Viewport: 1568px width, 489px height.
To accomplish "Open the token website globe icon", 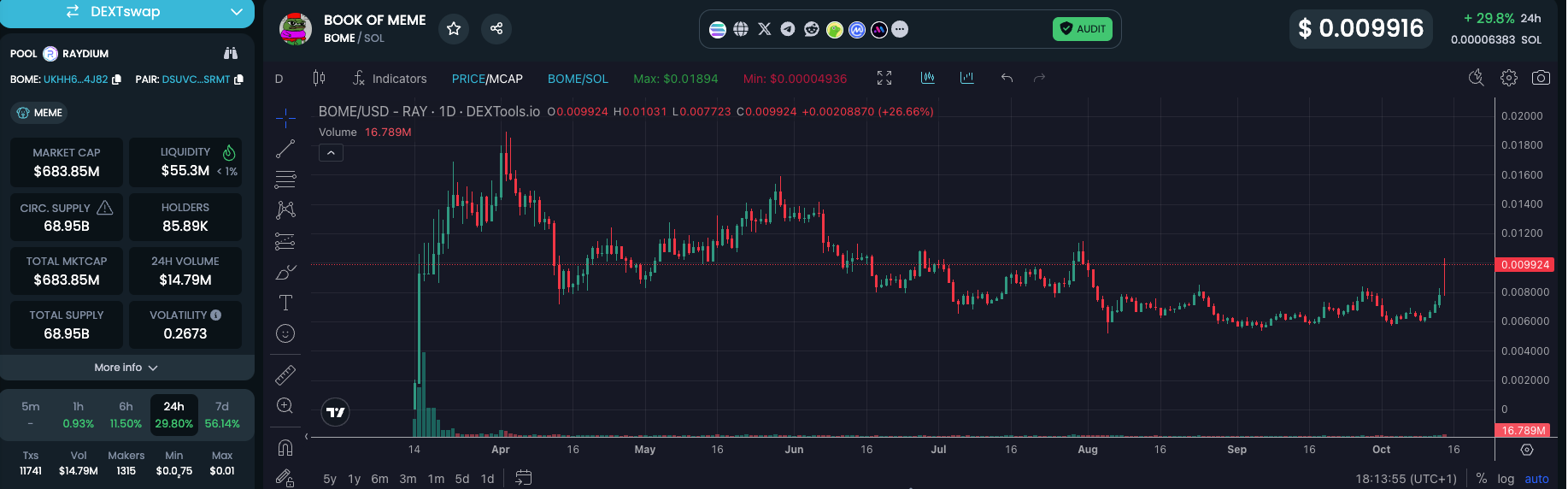I will click(741, 29).
